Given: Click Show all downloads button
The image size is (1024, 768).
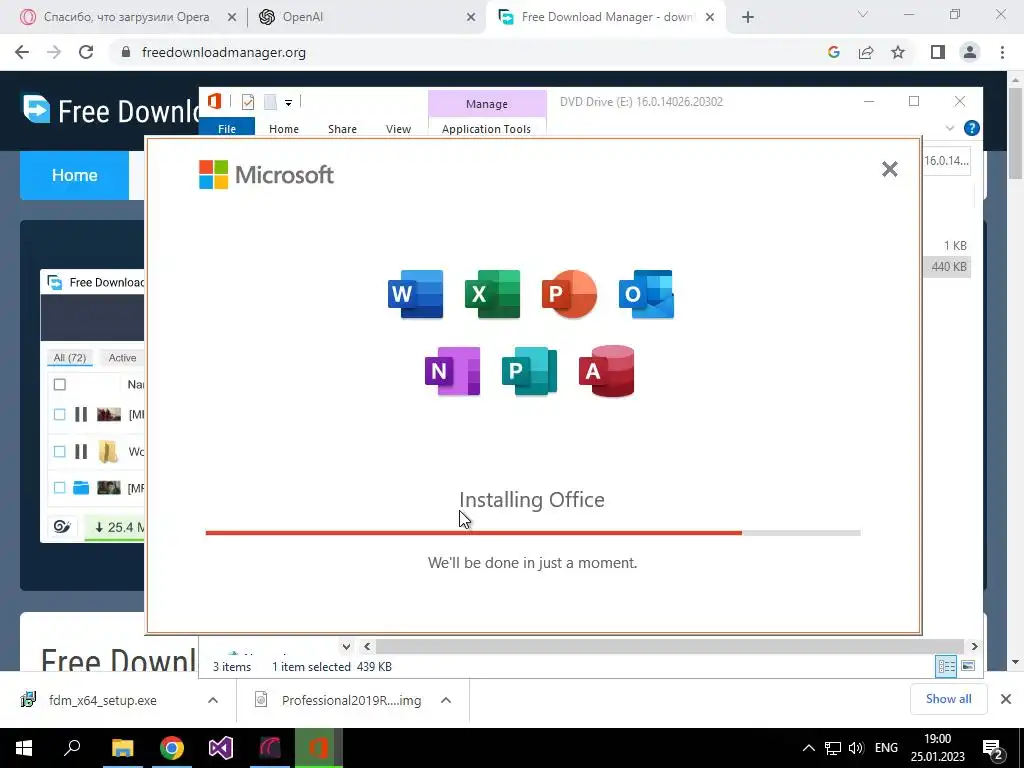Looking at the screenshot, I should tap(948, 699).
